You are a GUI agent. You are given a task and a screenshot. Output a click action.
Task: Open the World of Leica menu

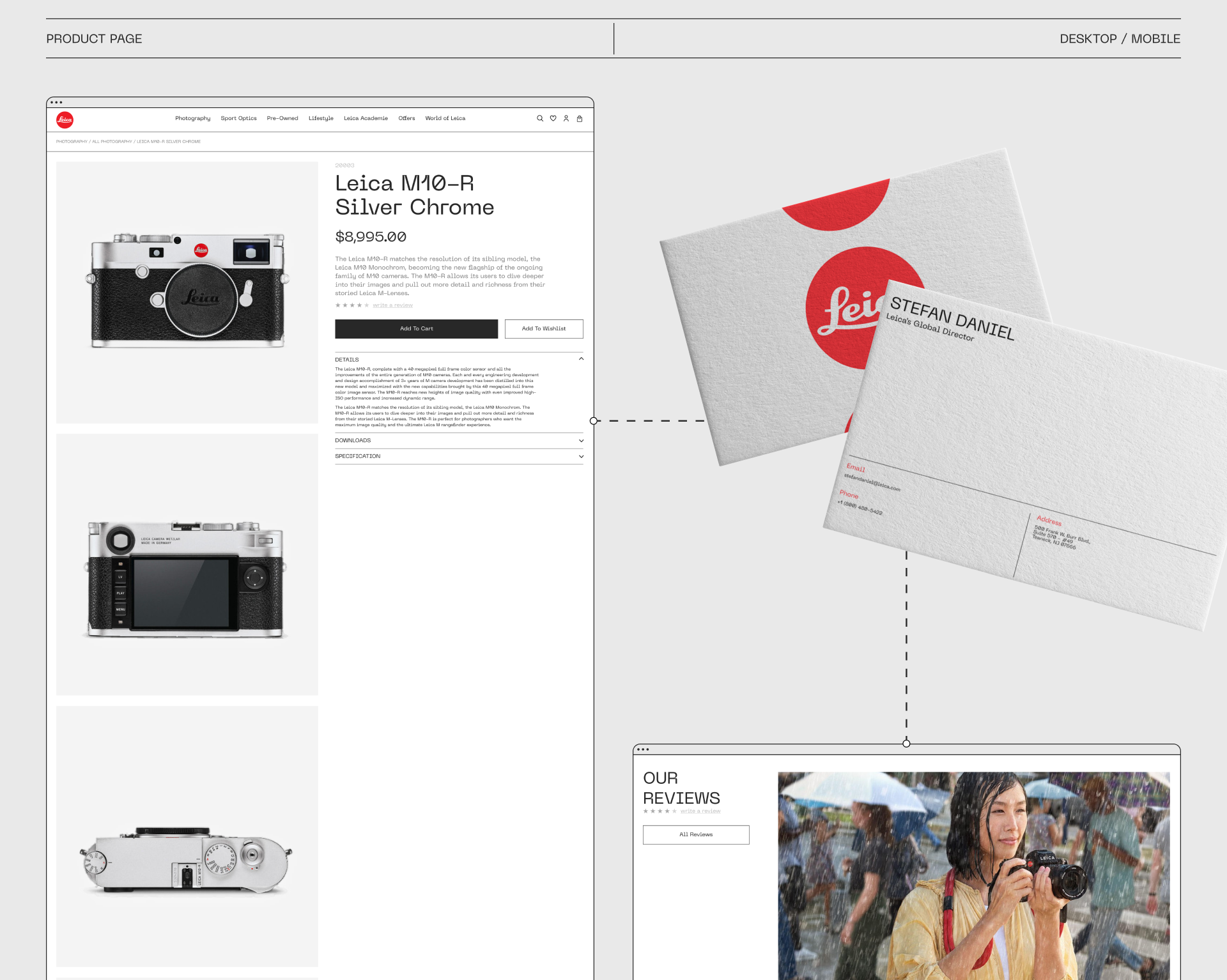445,118
